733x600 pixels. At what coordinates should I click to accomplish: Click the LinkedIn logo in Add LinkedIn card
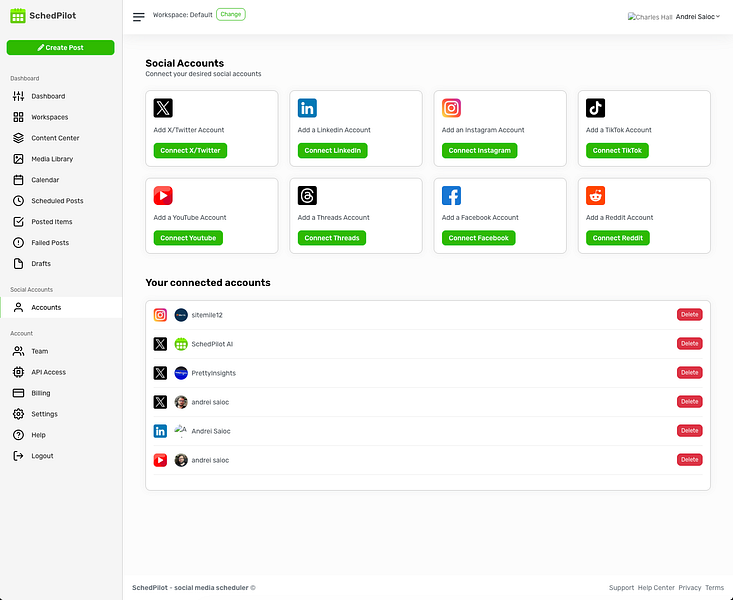coord(307,108)
